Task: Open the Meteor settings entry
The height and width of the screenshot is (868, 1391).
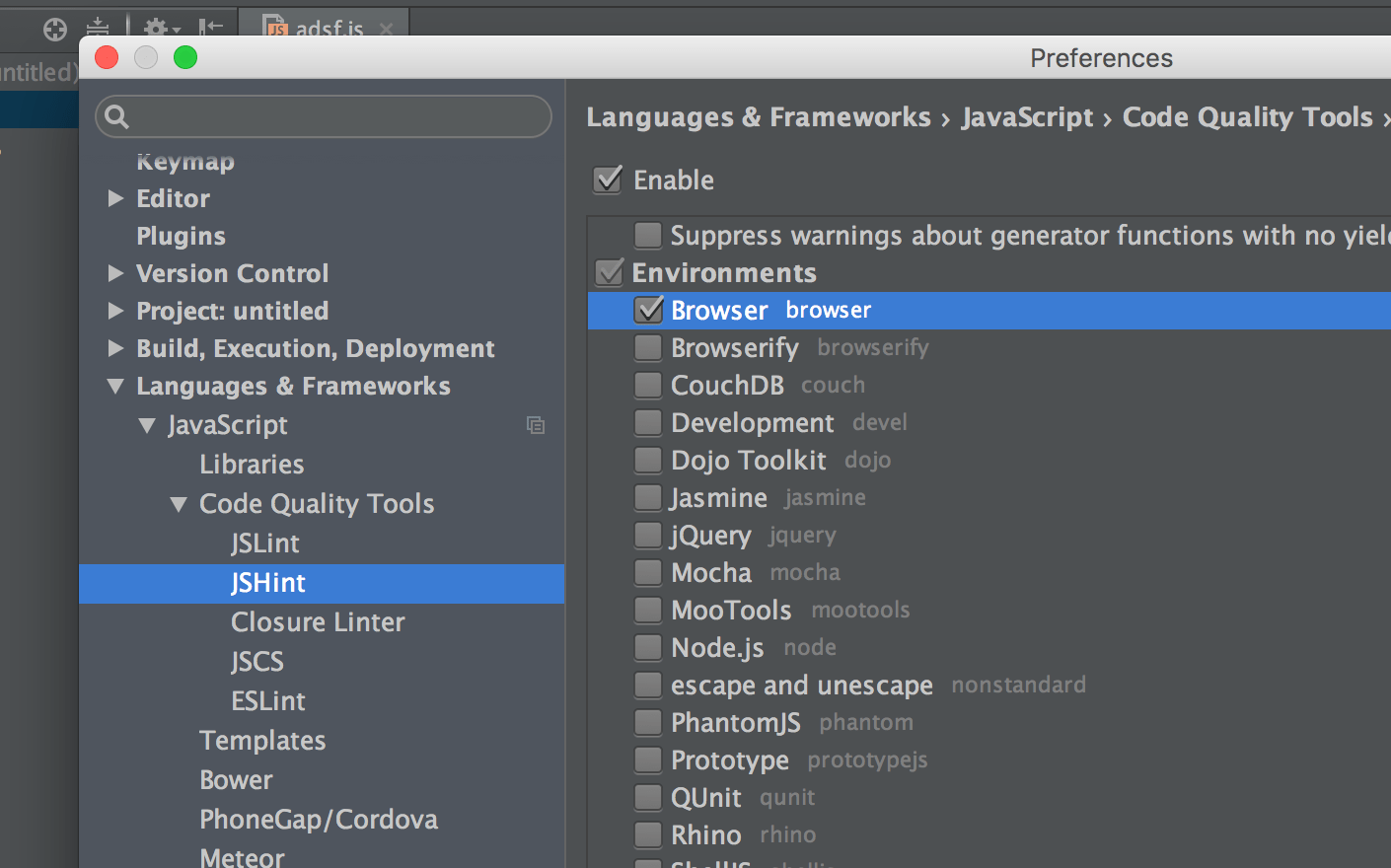Action: coord(242,857)
